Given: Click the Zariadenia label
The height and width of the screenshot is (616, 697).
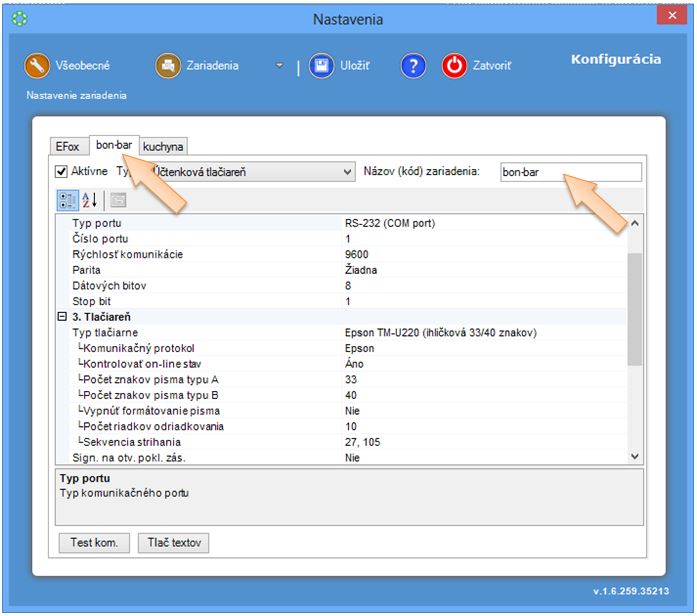Looking at the screenshot, I should coord(212,66).
